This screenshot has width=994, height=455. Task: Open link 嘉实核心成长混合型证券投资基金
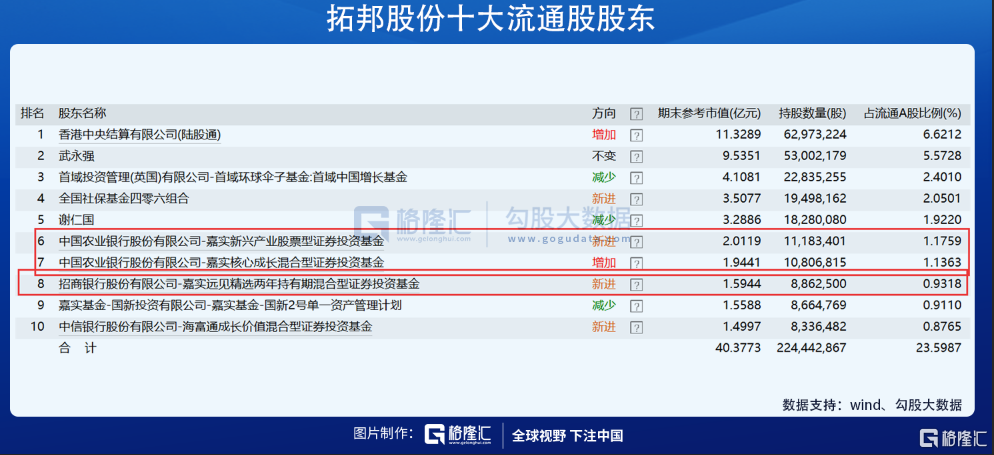pos(221,262)
